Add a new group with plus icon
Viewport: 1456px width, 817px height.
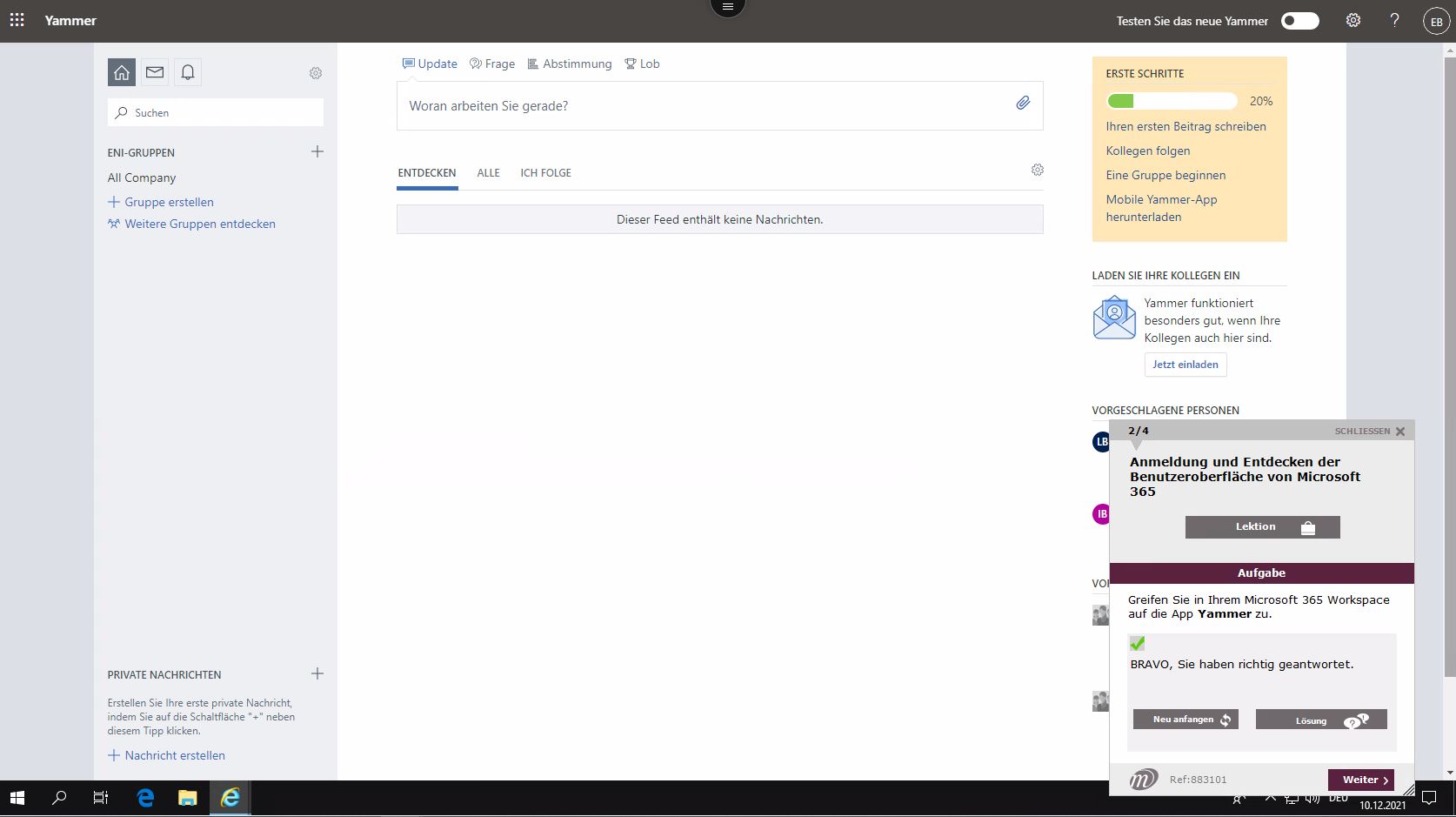[x=317, y=151]
